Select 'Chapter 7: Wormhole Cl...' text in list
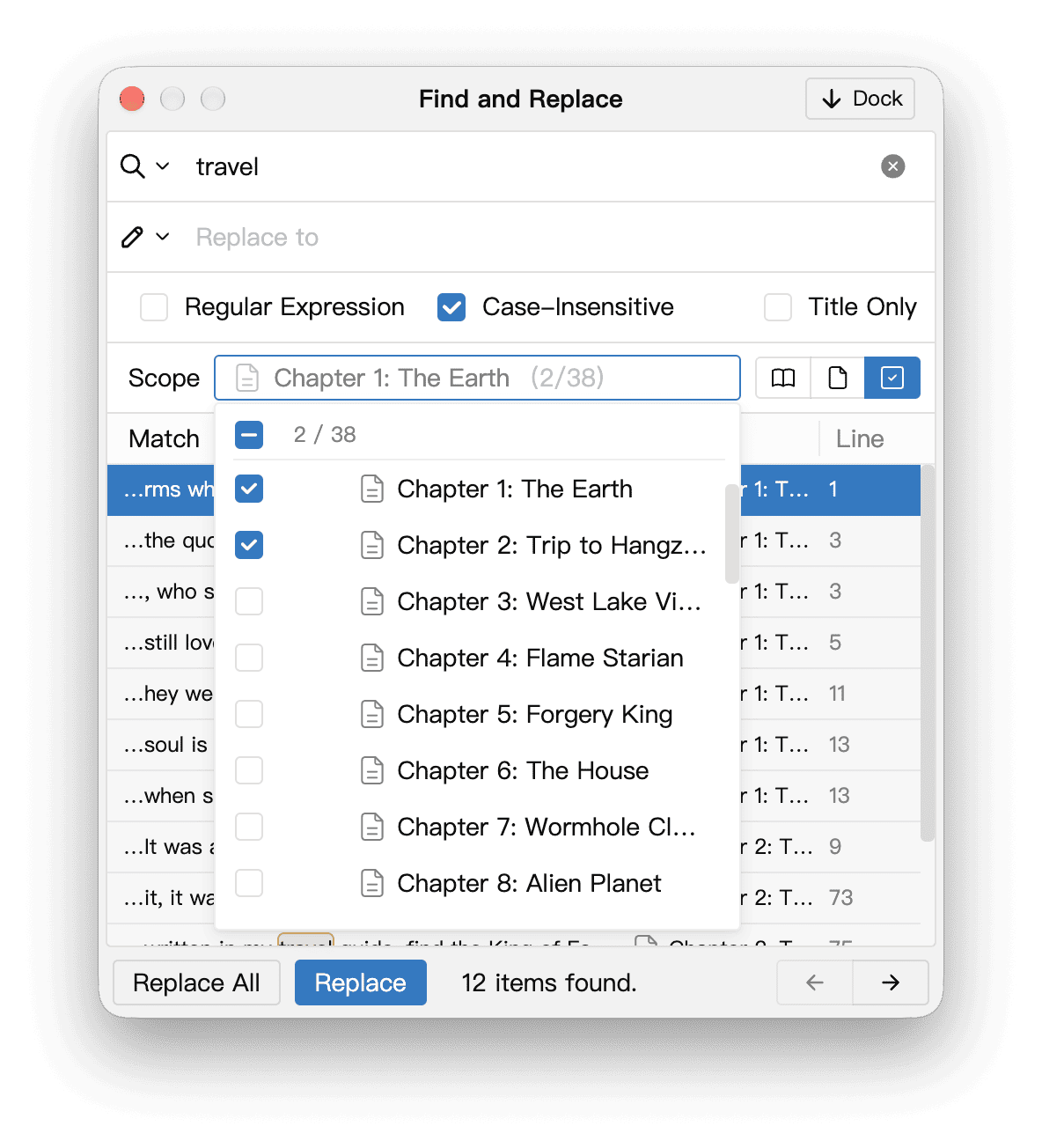 [x=547, y=827]
